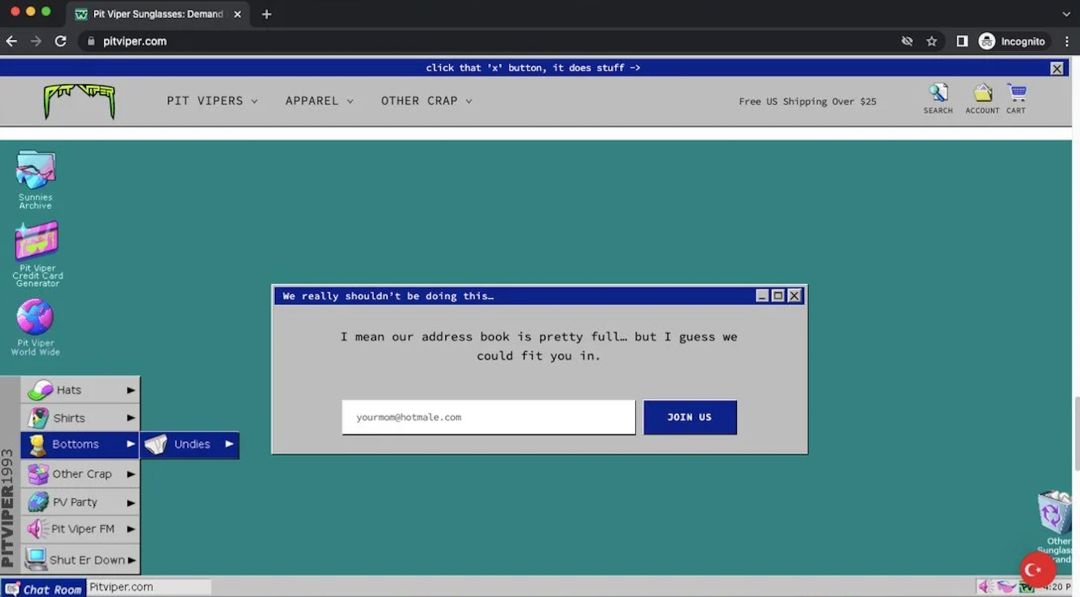Dismiss the top announcement banner with x
1080x597 pixels.
tap(1057, 68)
